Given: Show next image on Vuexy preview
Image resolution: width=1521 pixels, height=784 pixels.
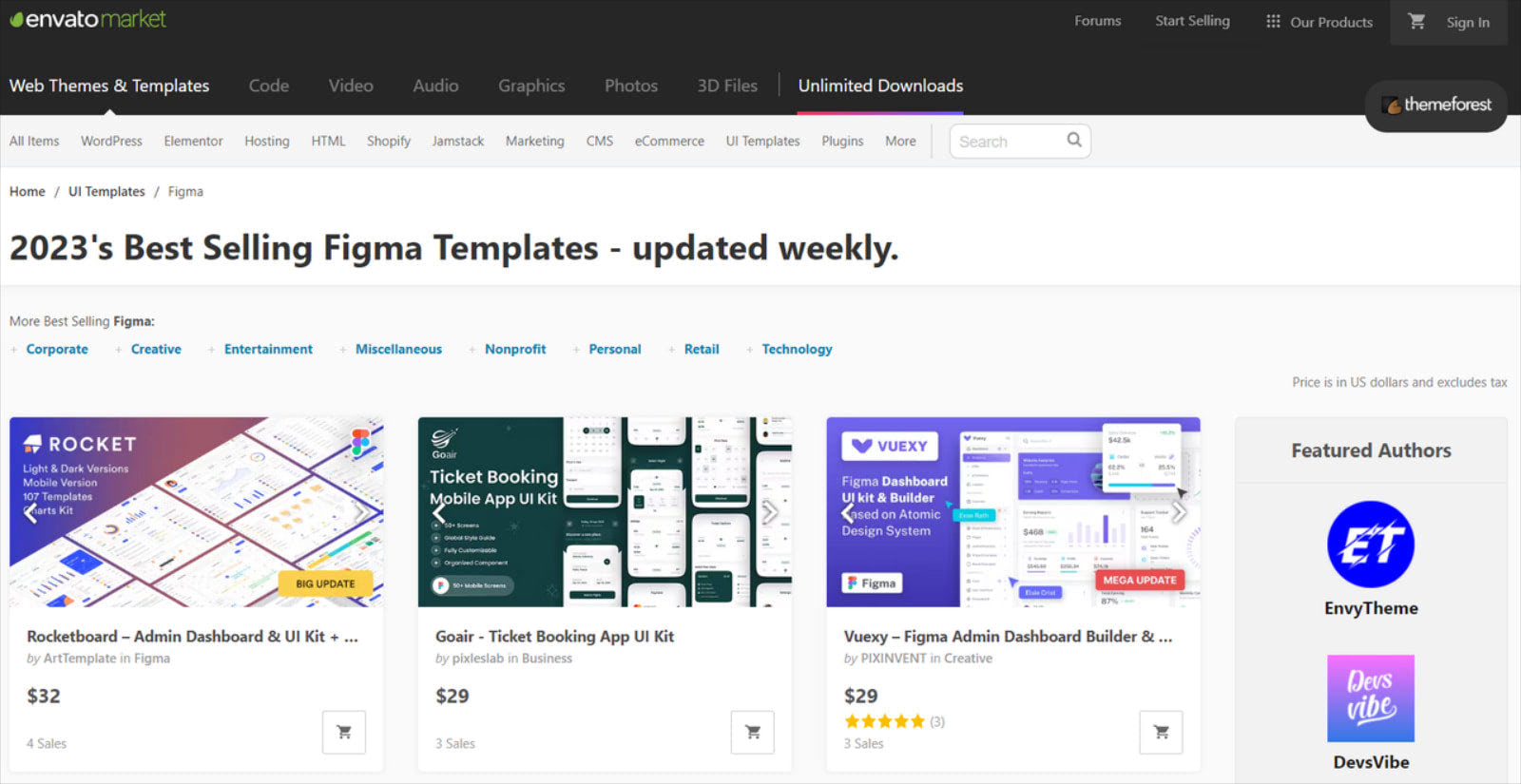Looking at the screenshot, I should (x=1179, y=512).
